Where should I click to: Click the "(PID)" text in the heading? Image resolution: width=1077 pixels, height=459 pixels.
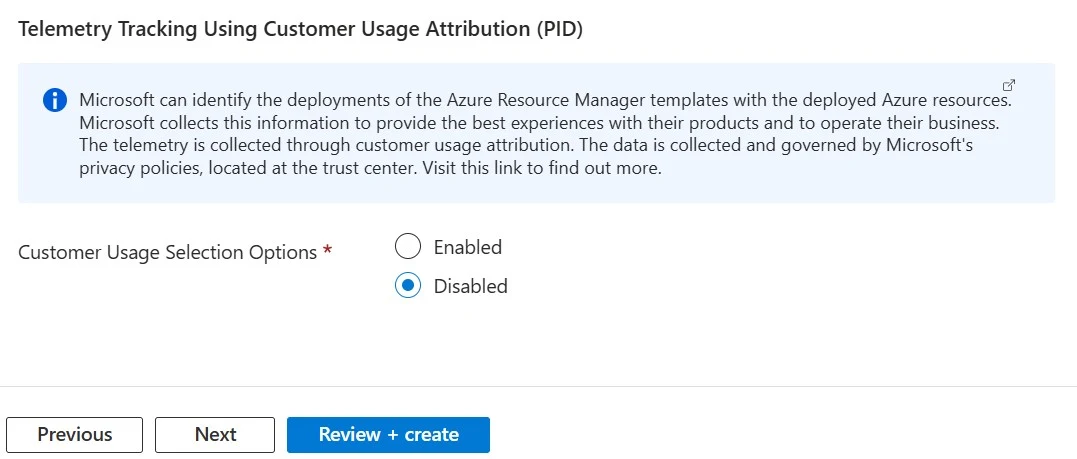pyautogui.click(x=559, y=29)
